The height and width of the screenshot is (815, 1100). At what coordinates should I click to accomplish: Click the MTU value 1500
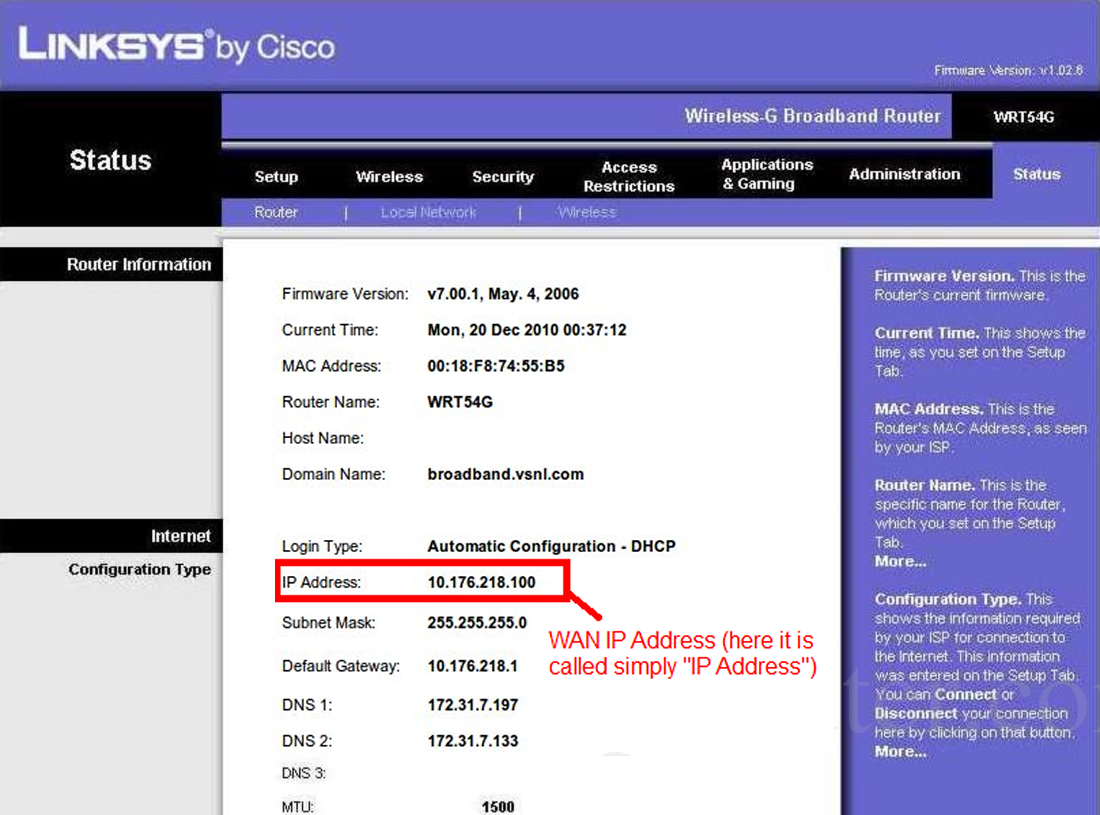[497, 807]
